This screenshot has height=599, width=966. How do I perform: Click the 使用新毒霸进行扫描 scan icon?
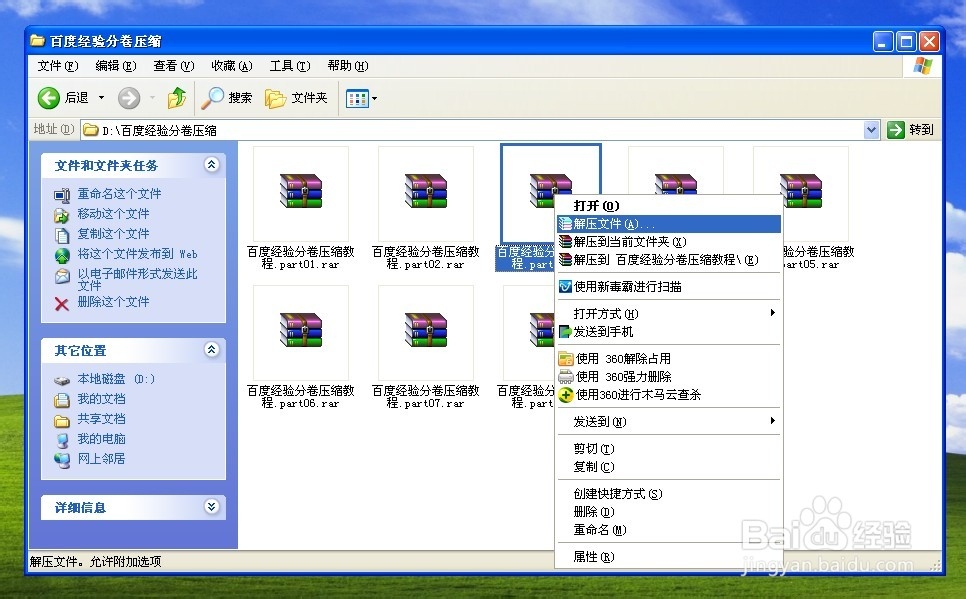(x=564, y=287)
